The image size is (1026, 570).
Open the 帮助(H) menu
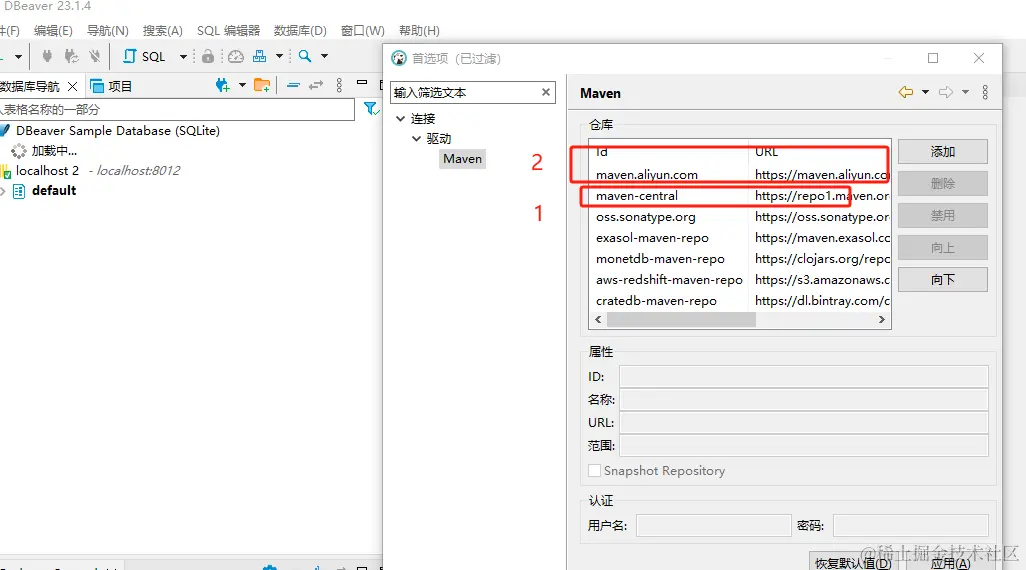419,31
